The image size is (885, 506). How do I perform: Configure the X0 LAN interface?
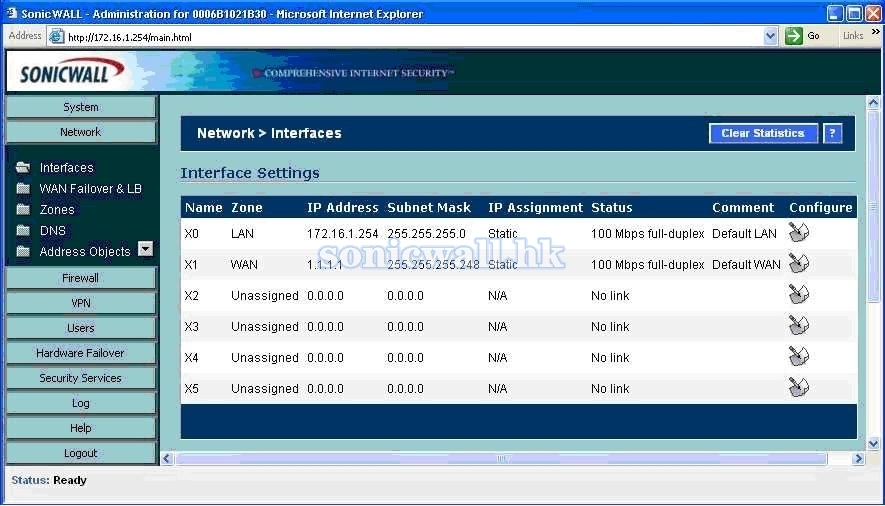(799, 232)
